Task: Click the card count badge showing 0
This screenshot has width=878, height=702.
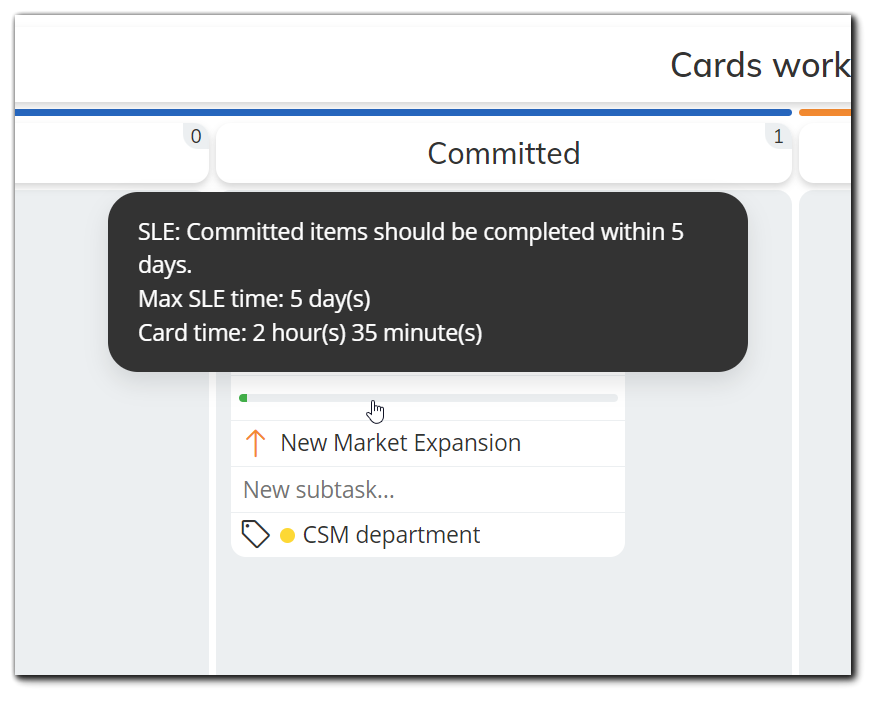Action: point(196,136)
